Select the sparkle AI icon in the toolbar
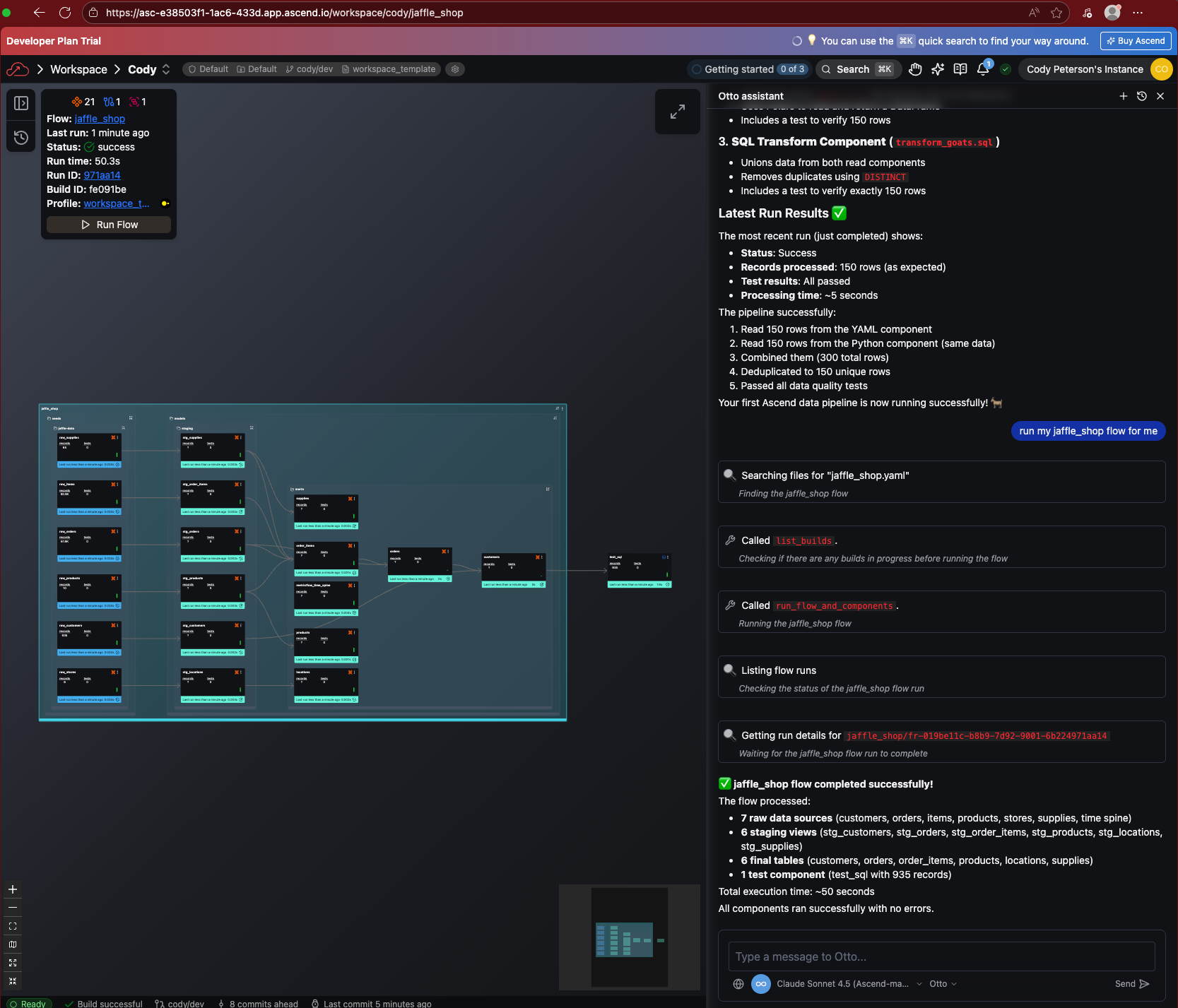The height and width of the screenshot is (1008, 1178). click(x=937, y=69)
